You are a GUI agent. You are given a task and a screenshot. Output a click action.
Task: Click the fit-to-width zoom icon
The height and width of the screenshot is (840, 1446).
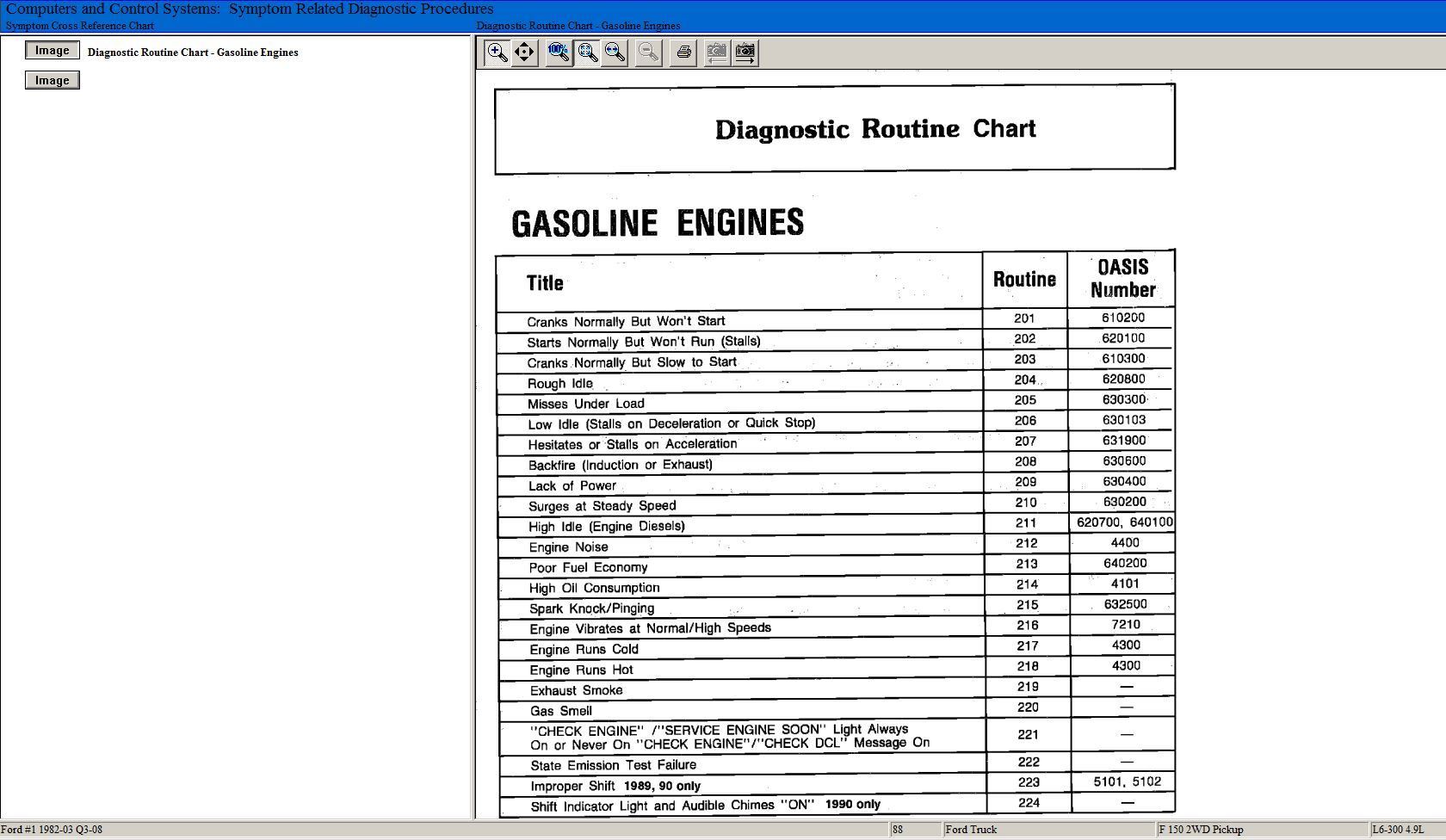coord(615,52)
